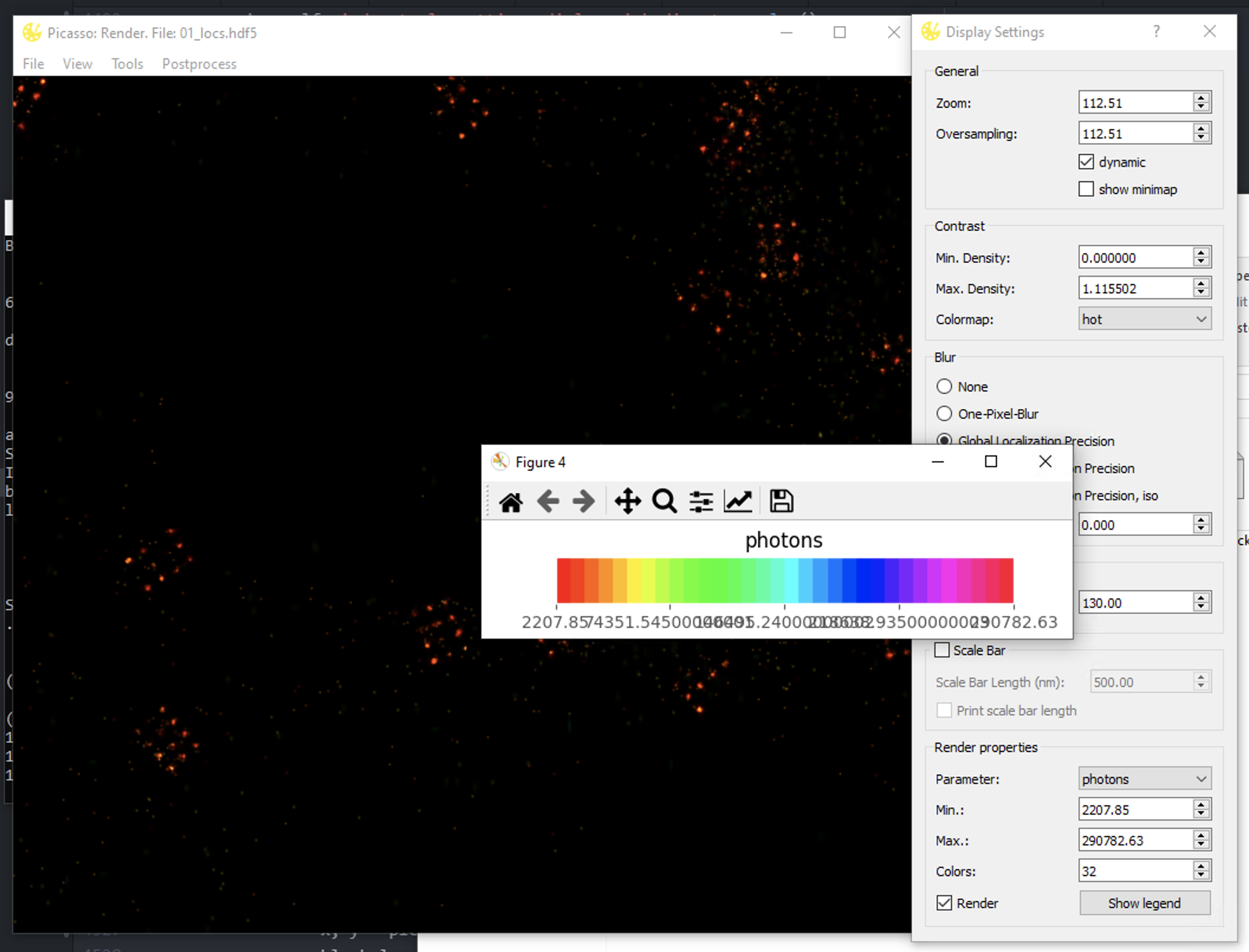
Task: Select the Pan tool in Figure 4
Action: (x=627, y=501)
